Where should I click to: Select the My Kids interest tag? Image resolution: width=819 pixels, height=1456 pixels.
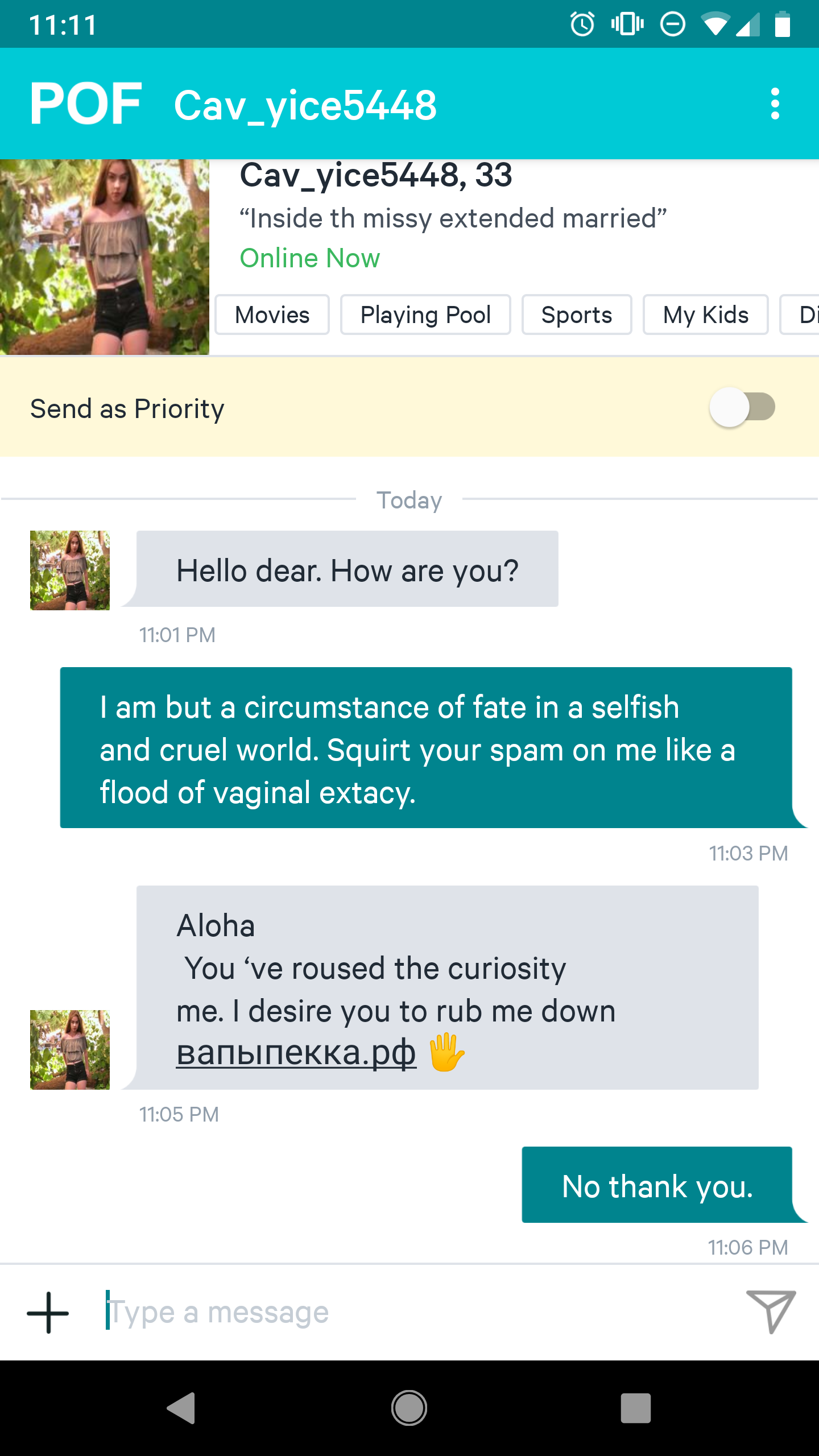pyautogui.click(x=705, y=315)
